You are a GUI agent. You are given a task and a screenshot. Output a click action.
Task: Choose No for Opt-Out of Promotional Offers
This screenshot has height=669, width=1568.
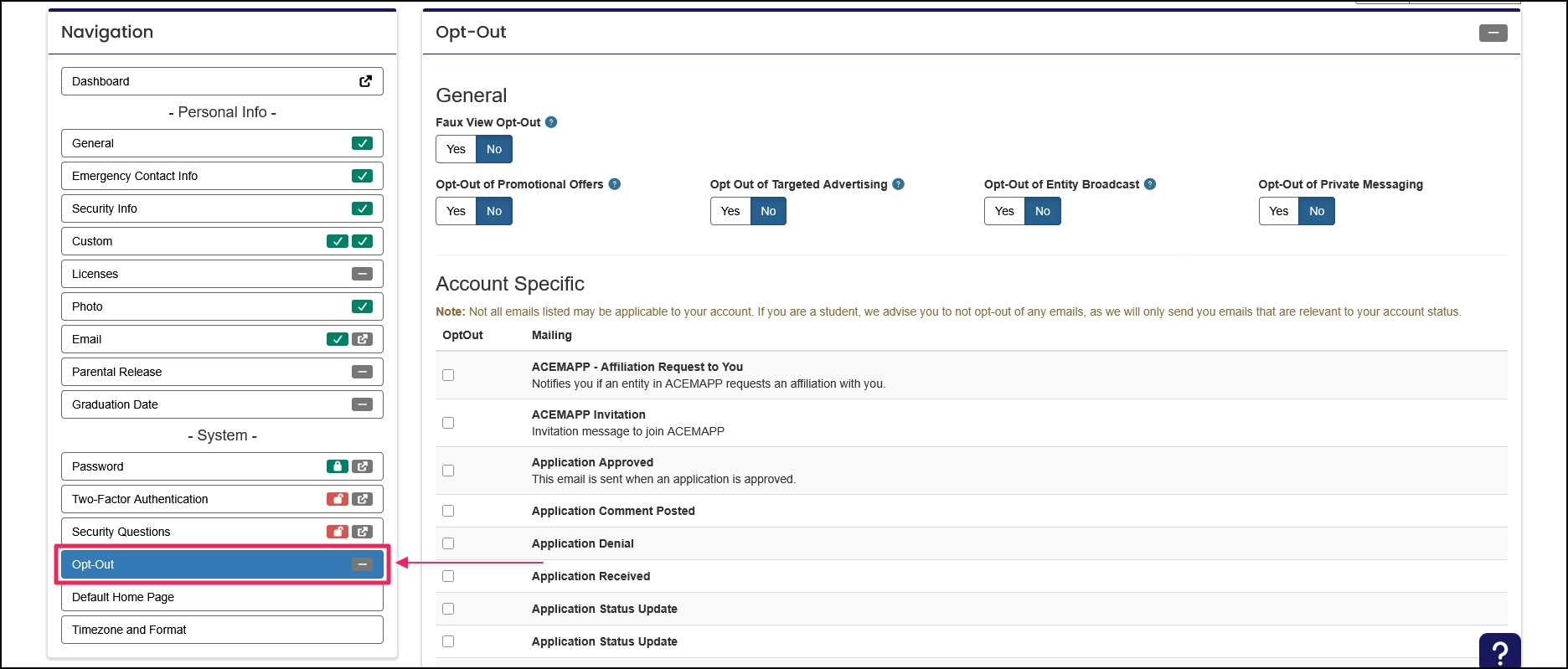494,211
